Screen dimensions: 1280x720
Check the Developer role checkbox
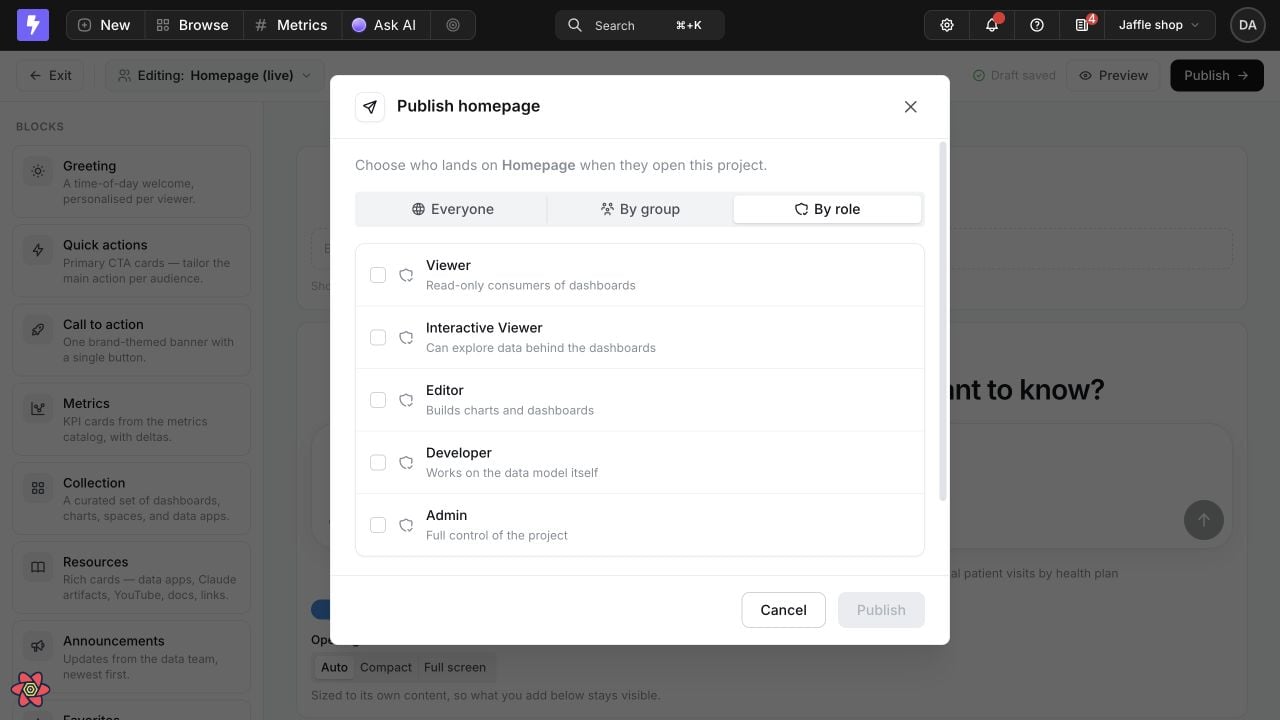pos(378,462)
